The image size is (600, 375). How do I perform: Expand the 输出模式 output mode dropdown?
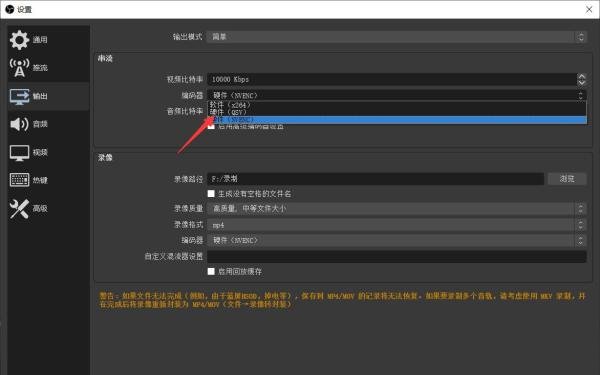click(397, 37)
